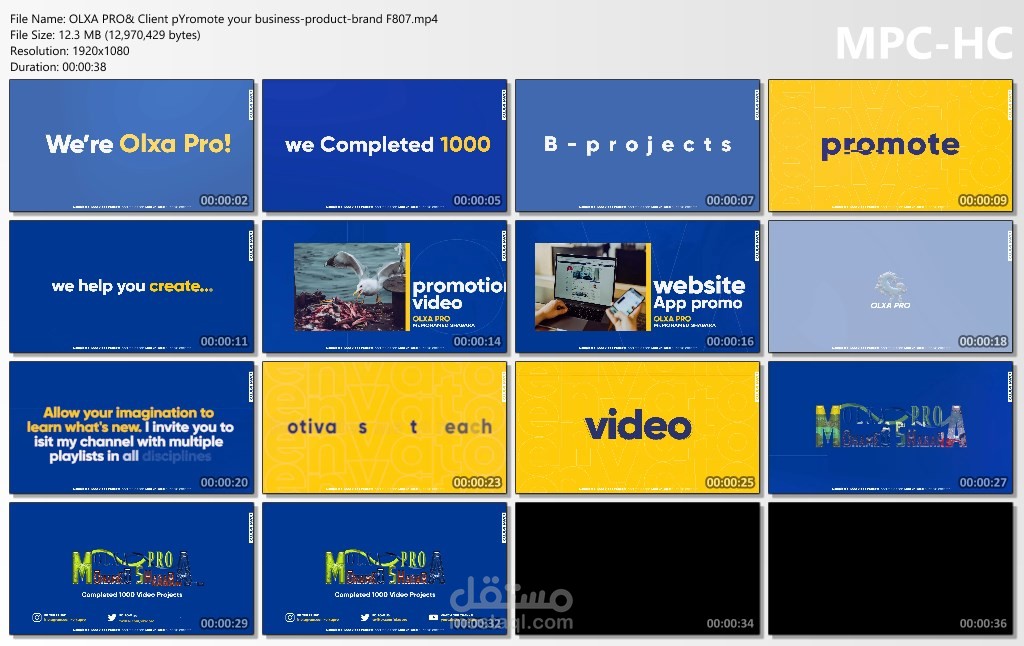Click the seagull photo in the 00:00:14 frame
Screen dimensions: 1024x646
pyautogui.click(x=350, y=287)
